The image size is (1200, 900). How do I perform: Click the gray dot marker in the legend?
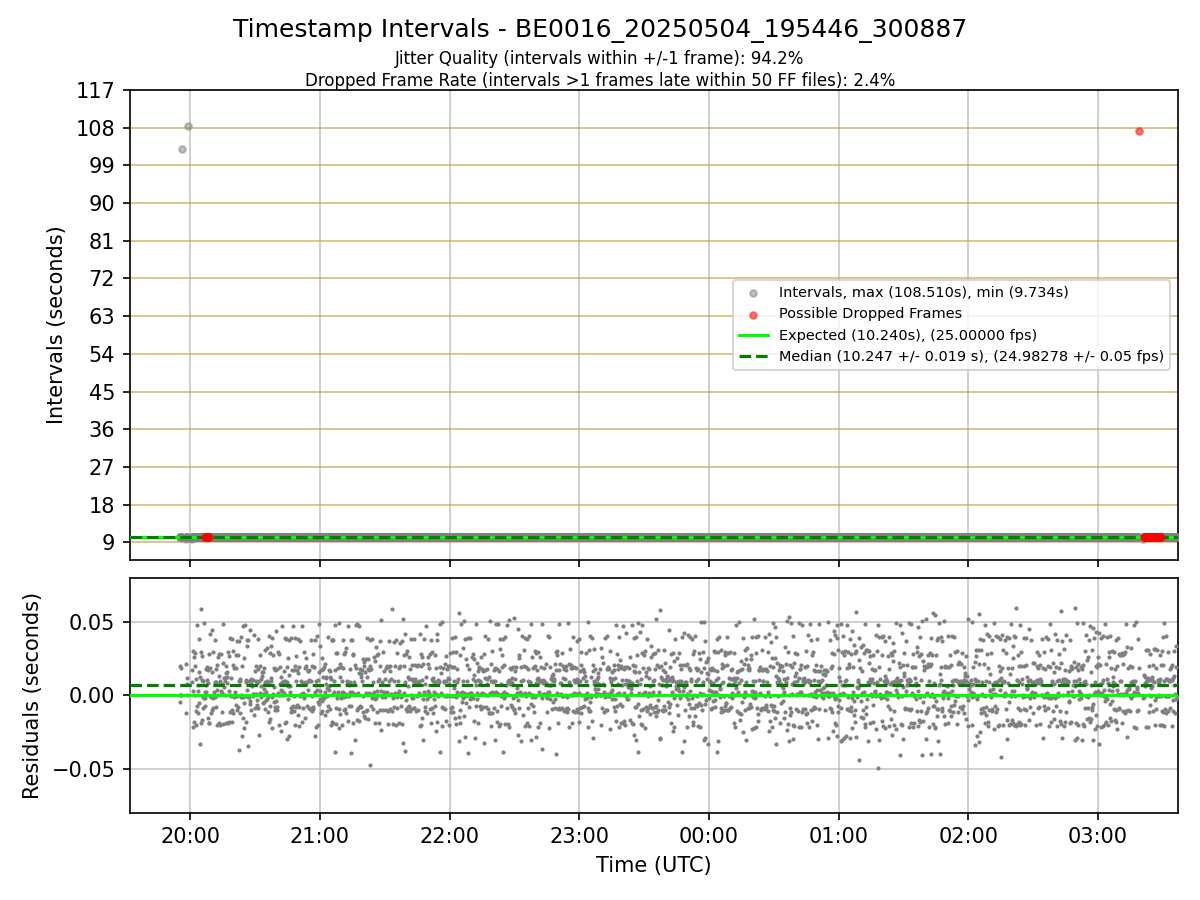click(753, 293)
